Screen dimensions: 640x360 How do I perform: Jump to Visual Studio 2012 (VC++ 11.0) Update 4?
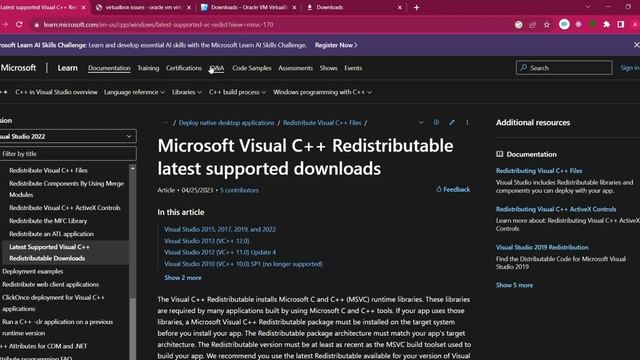pyautogui.click(x=220, y=253)
